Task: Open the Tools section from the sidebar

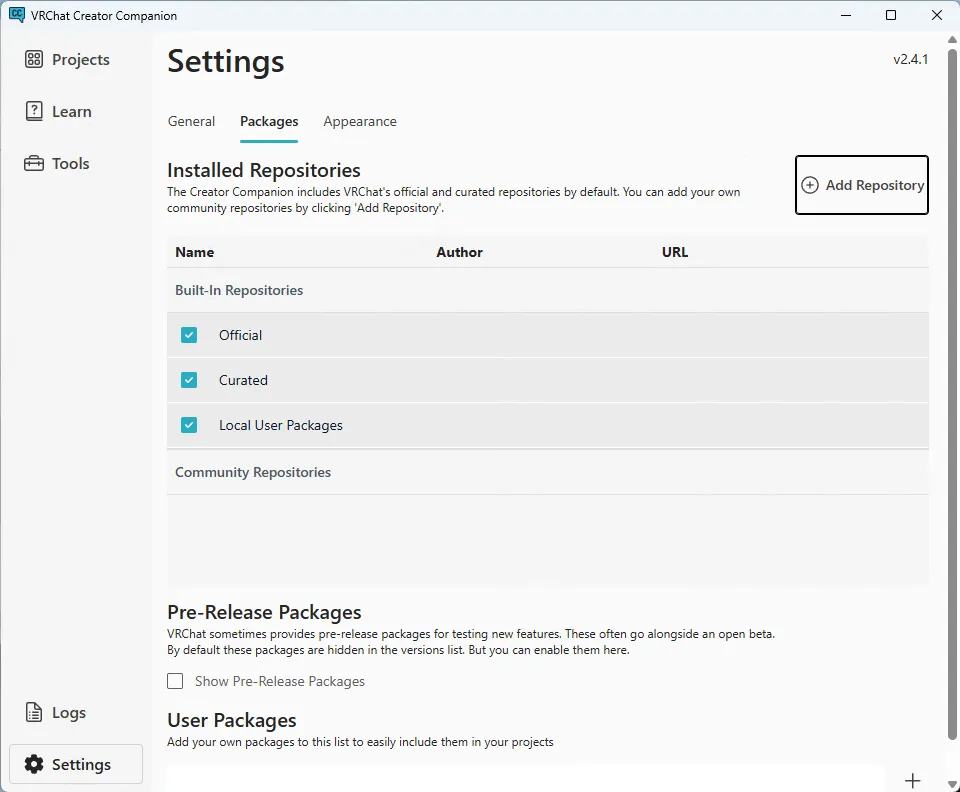Action: pyautogui.click(x=58, y=163)
